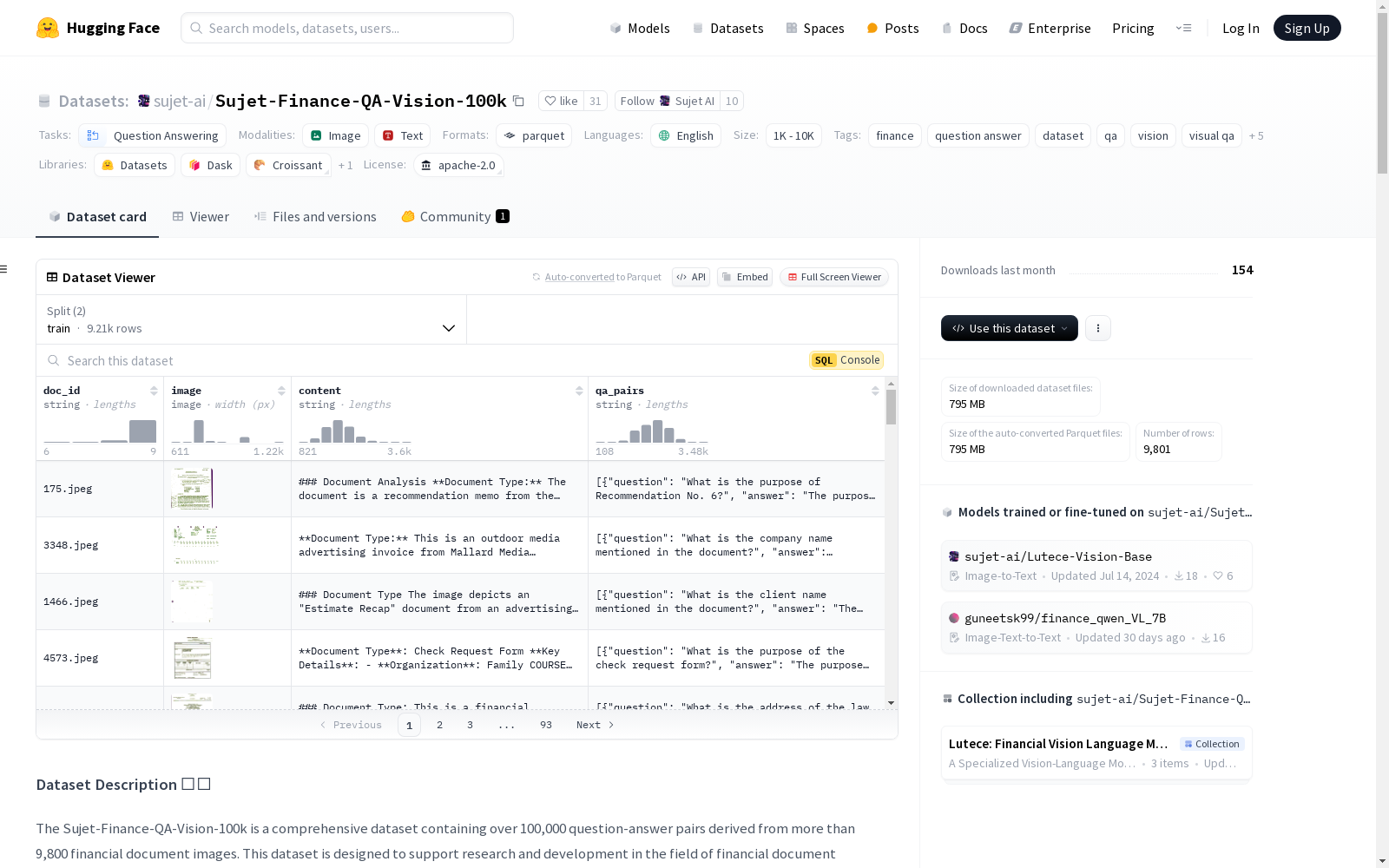Viewport: 1389px width, 868px height.
Task: Open Docs in the top navigation
Action: (964, 28)
